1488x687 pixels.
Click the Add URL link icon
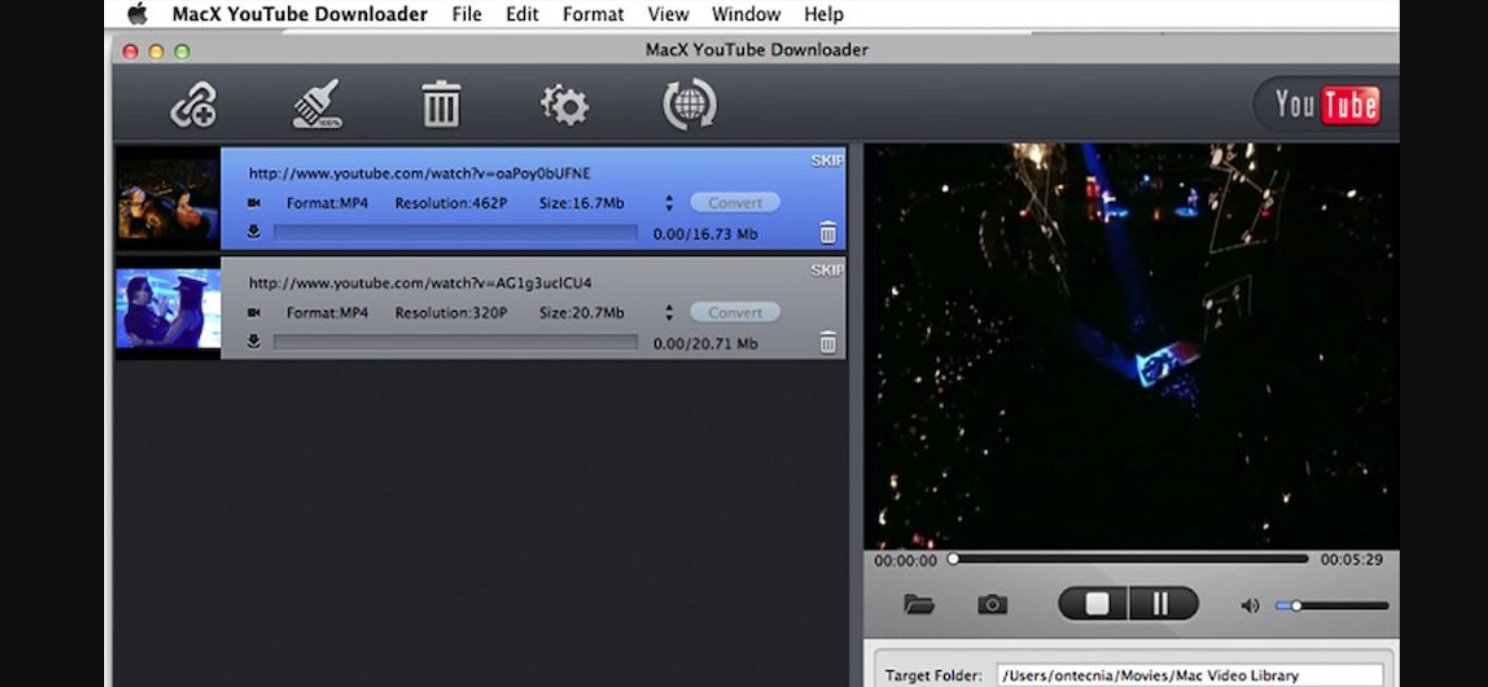[x=194, y=105]
